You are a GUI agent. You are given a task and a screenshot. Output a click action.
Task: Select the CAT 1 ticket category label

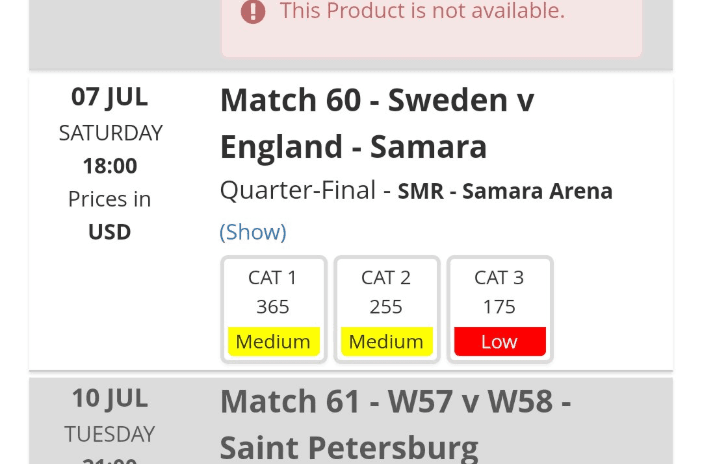(x=273, y=278)
